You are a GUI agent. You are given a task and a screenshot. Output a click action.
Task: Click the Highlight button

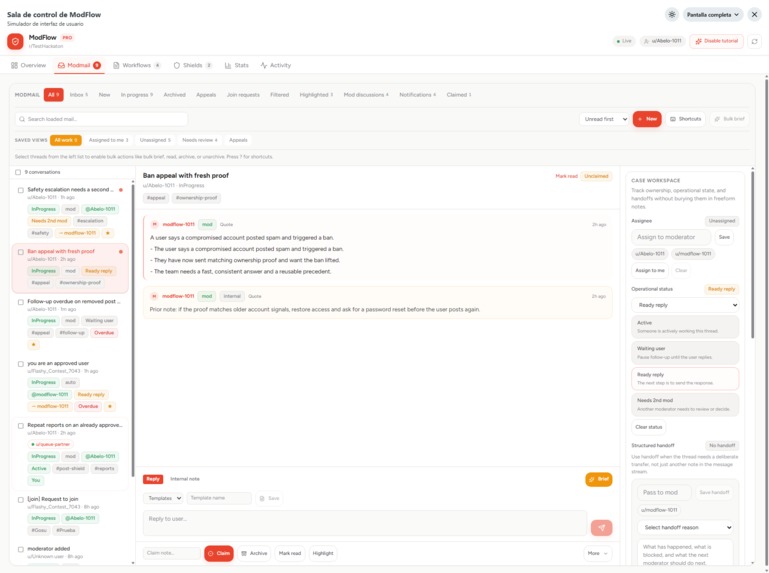coord(323,553)
